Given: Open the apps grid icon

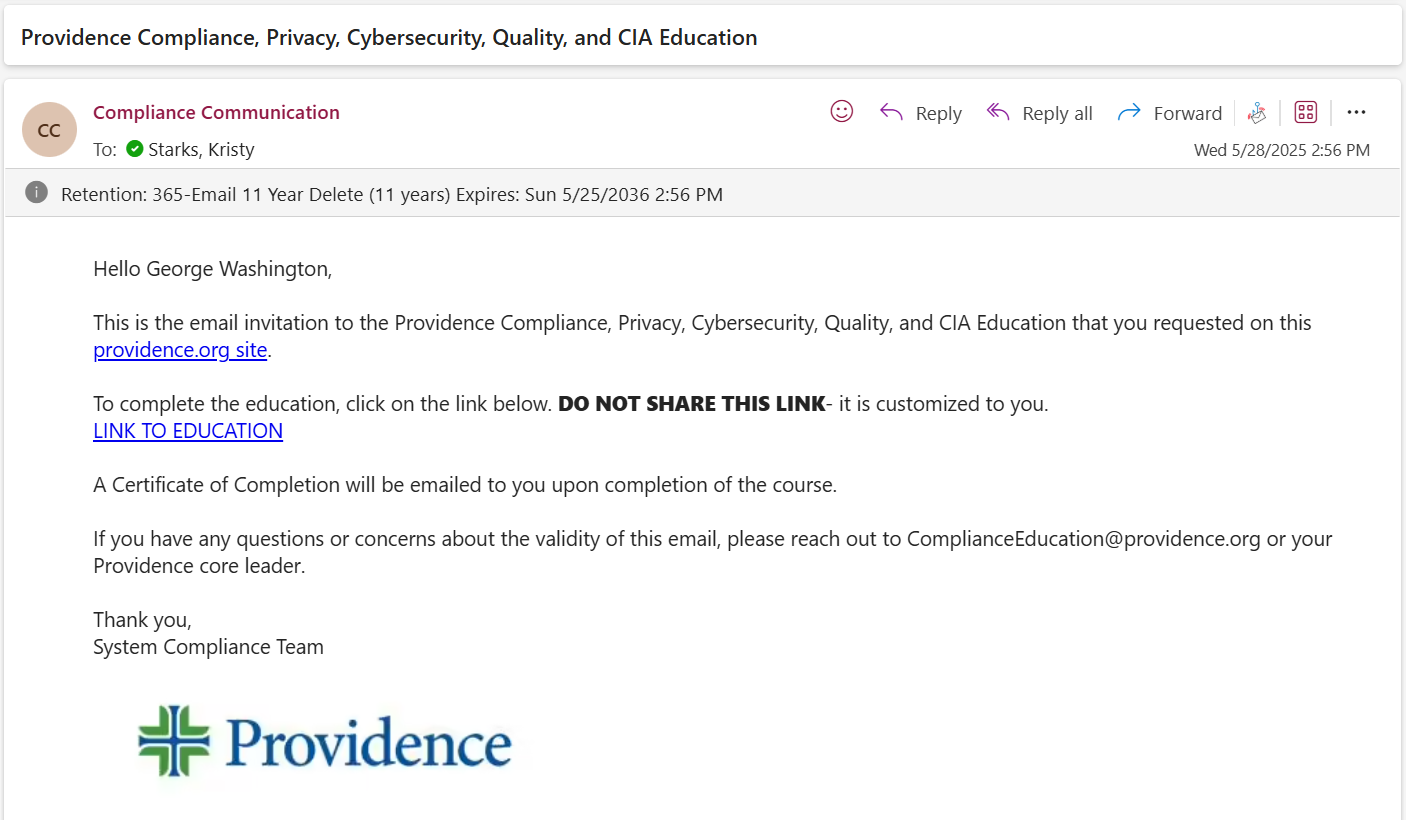Looking at the screenshot, I should click(x=1305, y=112).
